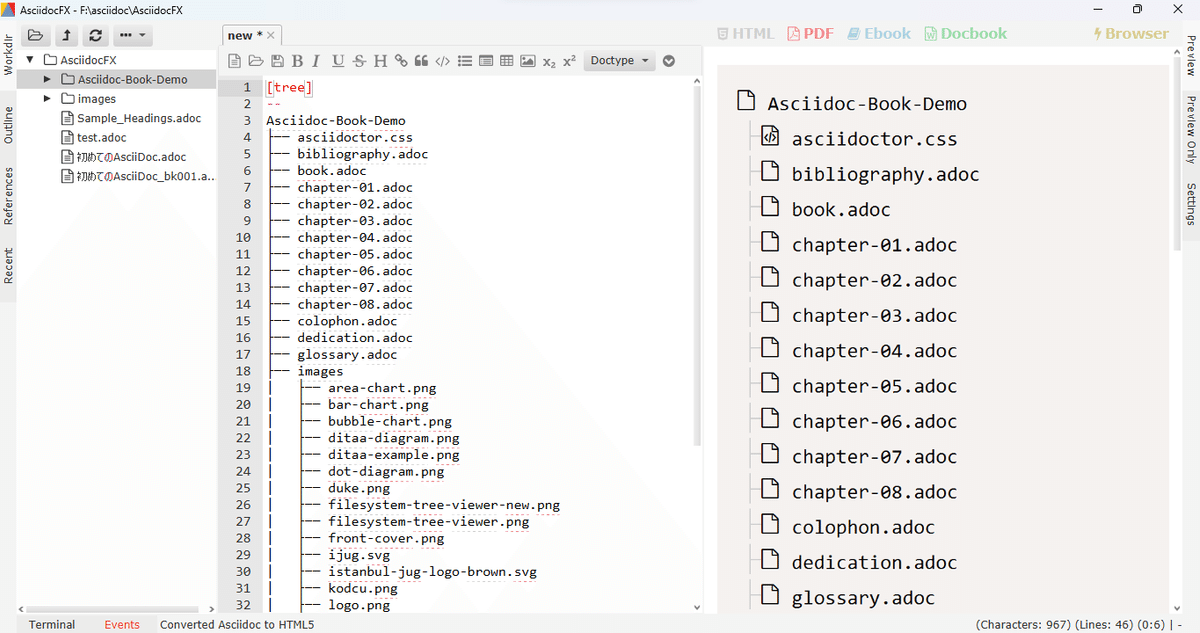Export the document as Ebook

(x=878, y=33)
